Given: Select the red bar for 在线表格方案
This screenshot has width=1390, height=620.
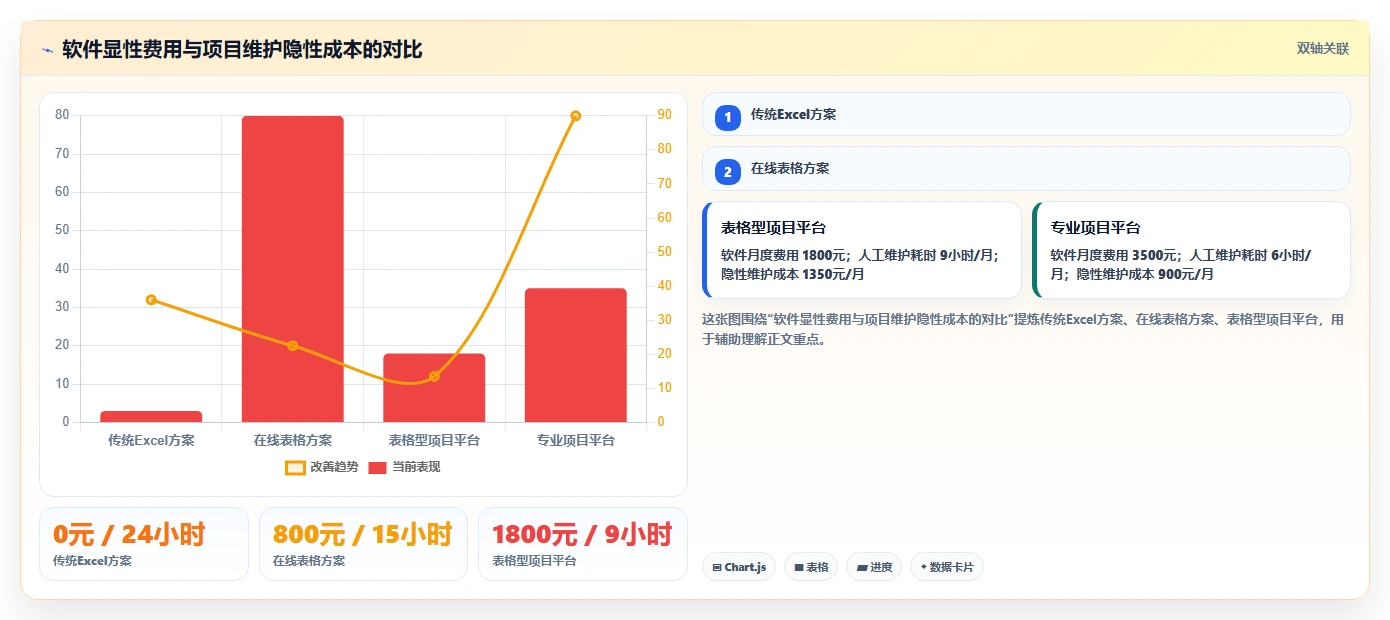Looking at the screenshot, I should (293, 269).
